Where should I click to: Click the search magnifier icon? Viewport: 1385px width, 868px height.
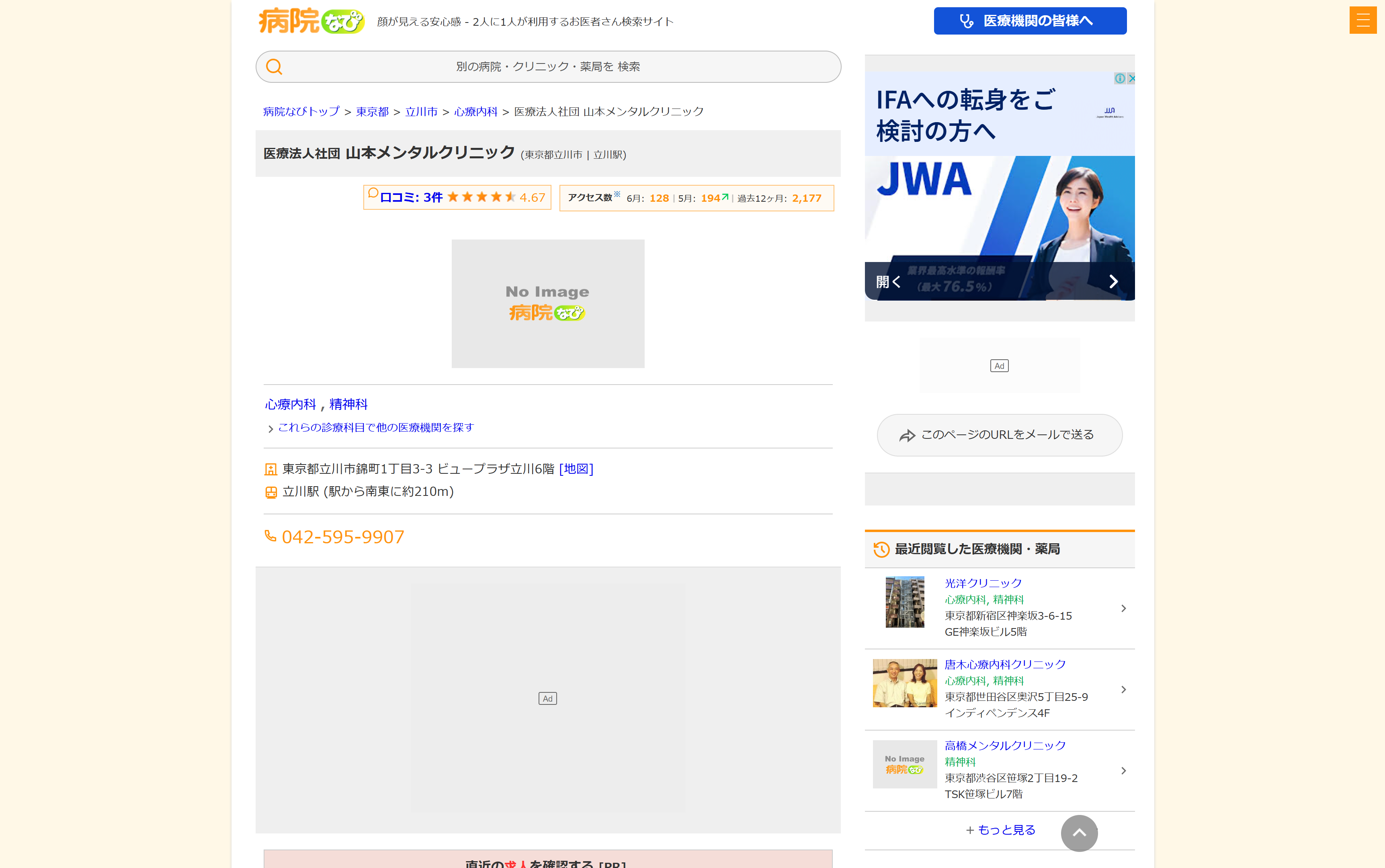coord(274,67)
